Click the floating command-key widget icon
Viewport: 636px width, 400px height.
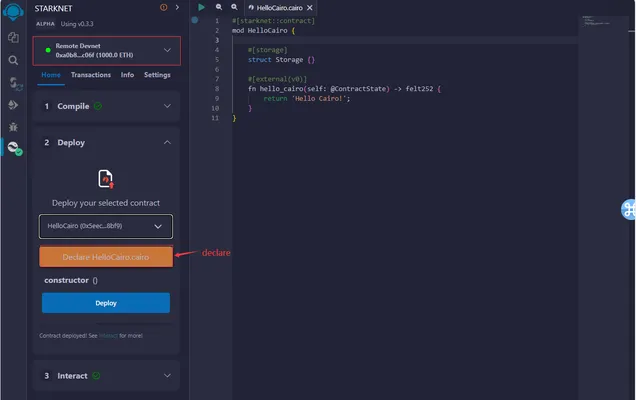pos(628,209)
